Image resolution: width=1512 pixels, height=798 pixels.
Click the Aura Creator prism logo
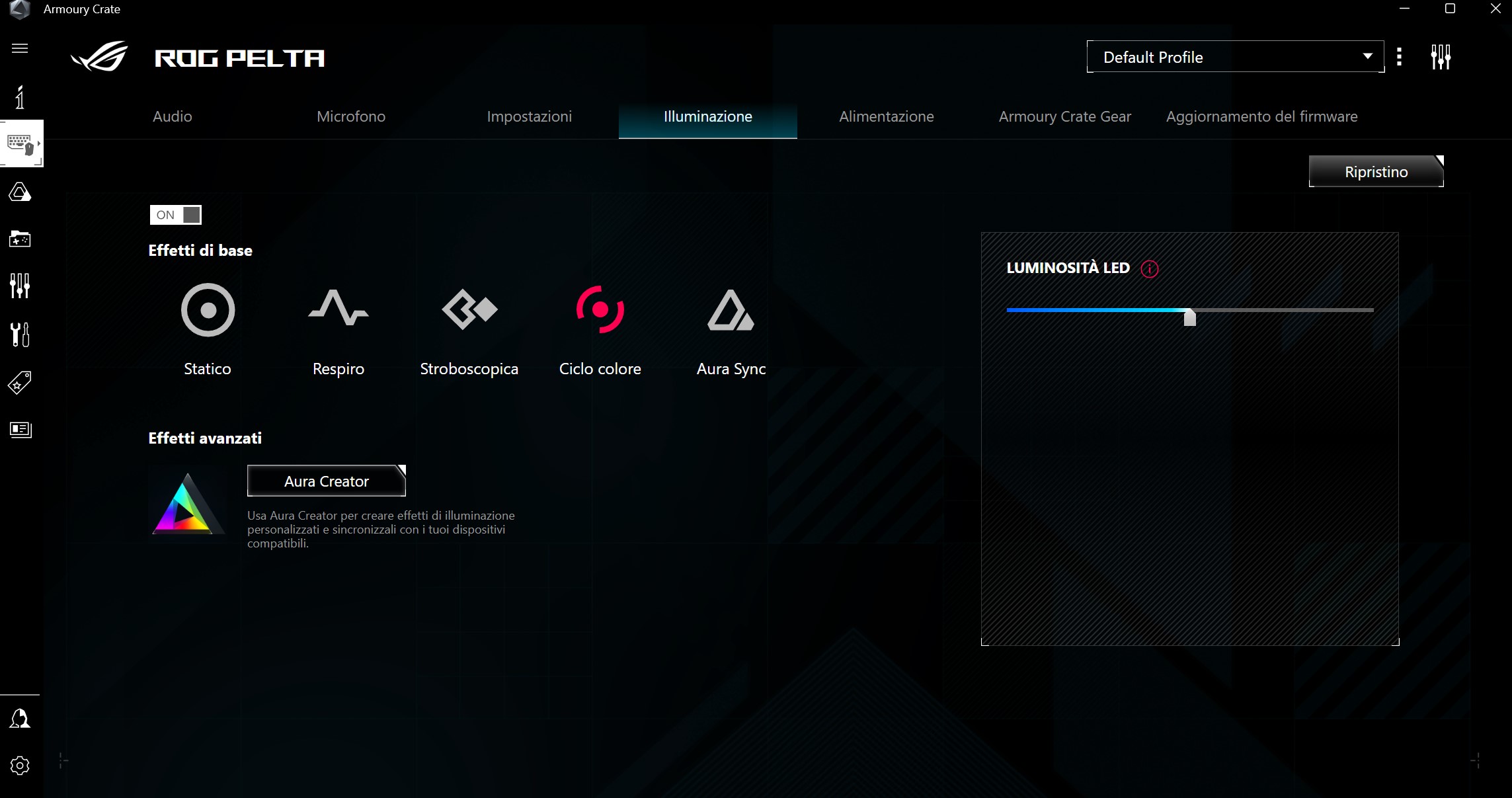188,504
